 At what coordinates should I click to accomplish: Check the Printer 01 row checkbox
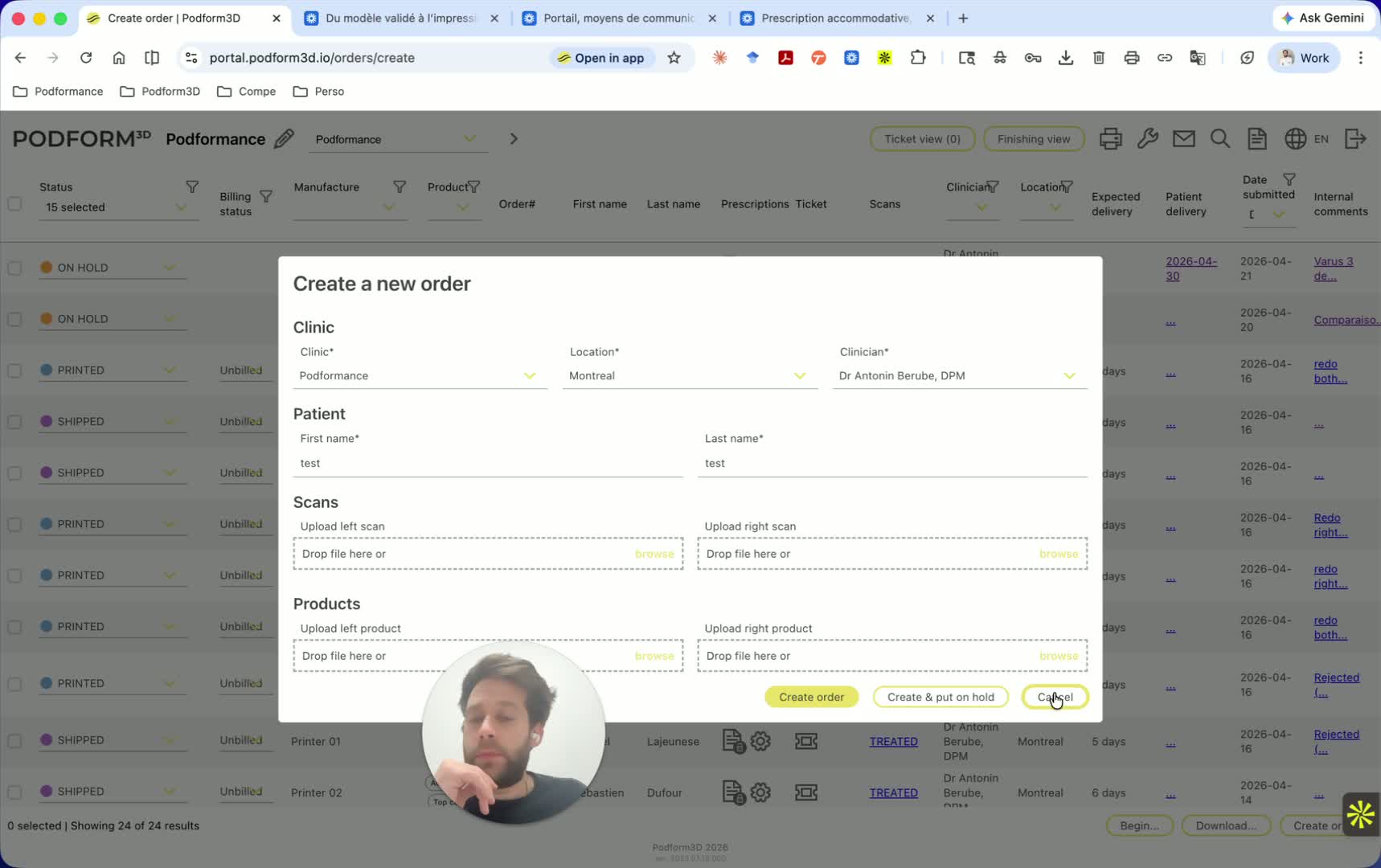[14, 740]
